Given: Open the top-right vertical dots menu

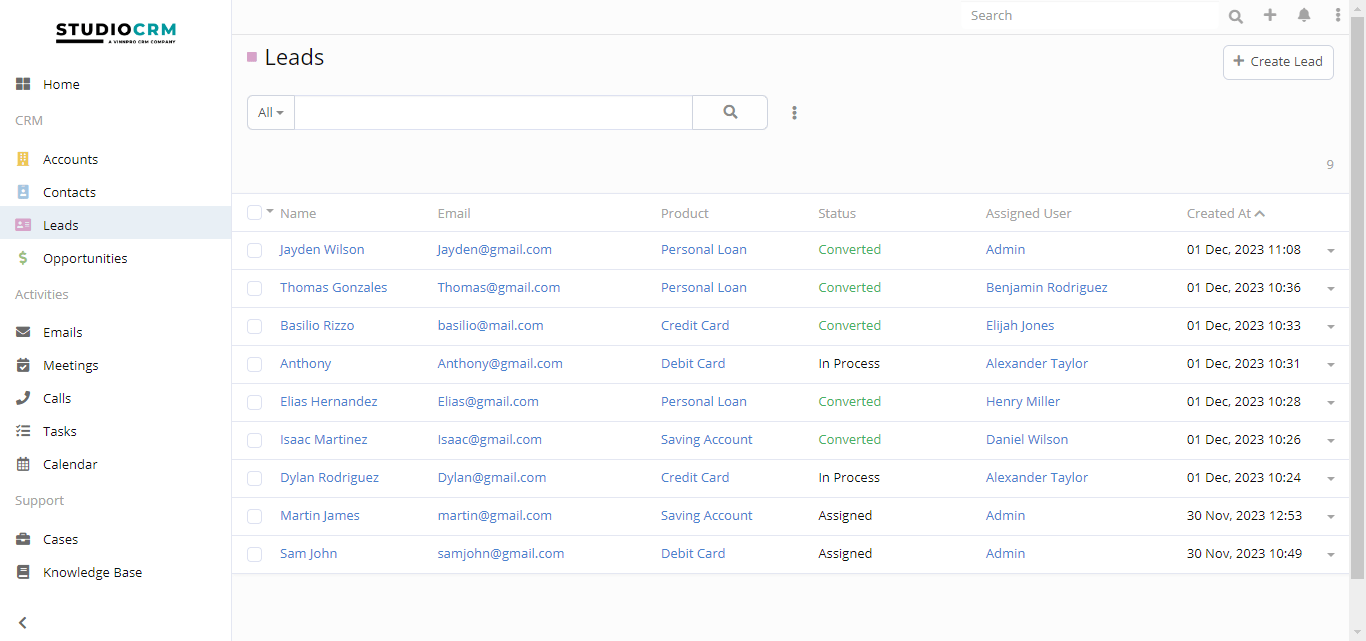Looking at the screenshot, I should (1338, 15).
